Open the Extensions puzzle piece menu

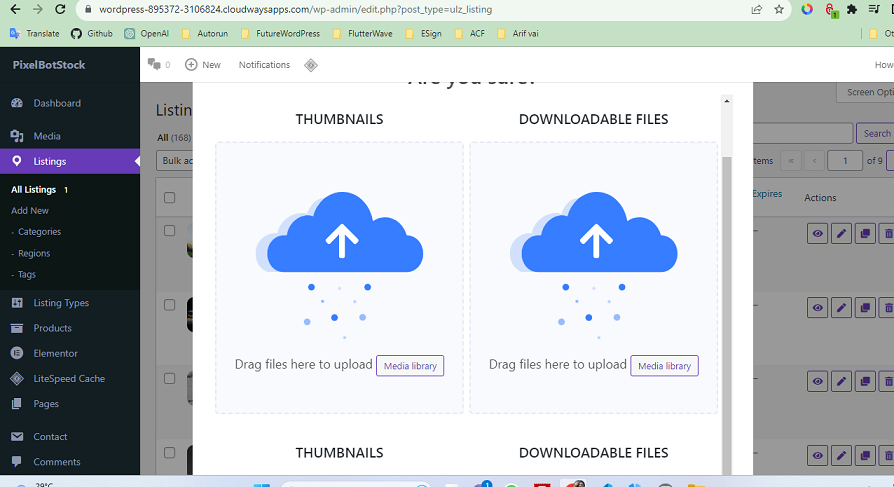pos(852,9)
